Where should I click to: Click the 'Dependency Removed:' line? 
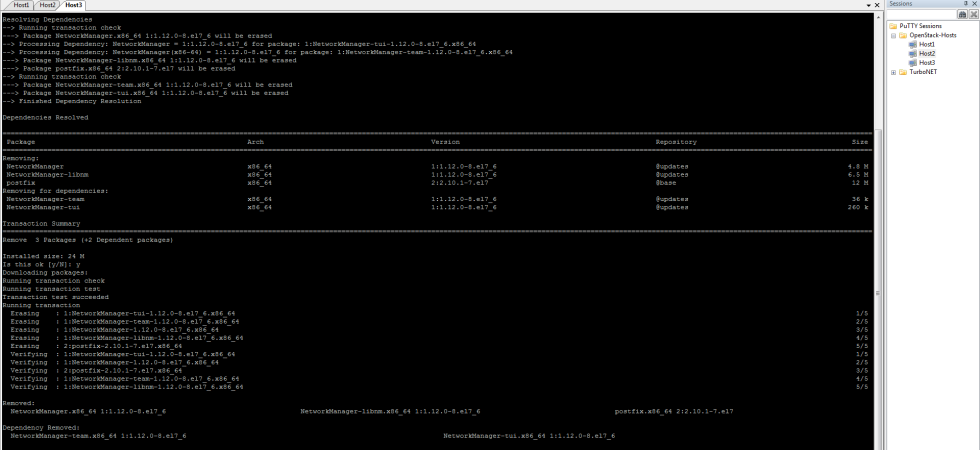(x=41, y=428)
